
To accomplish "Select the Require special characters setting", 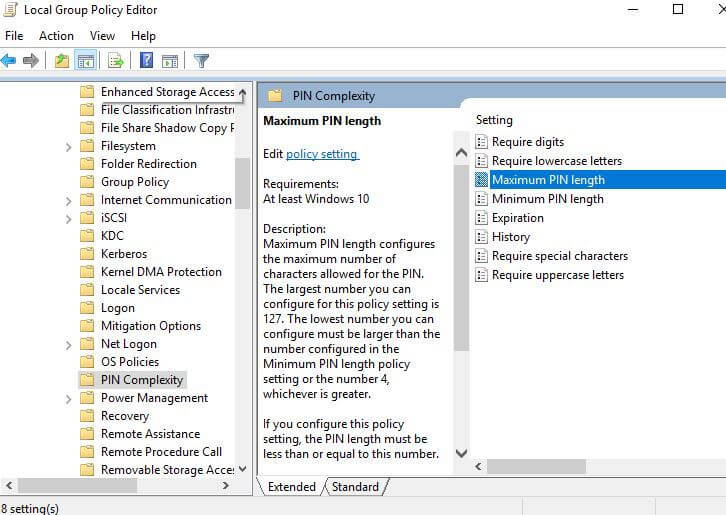I will 559,256.
